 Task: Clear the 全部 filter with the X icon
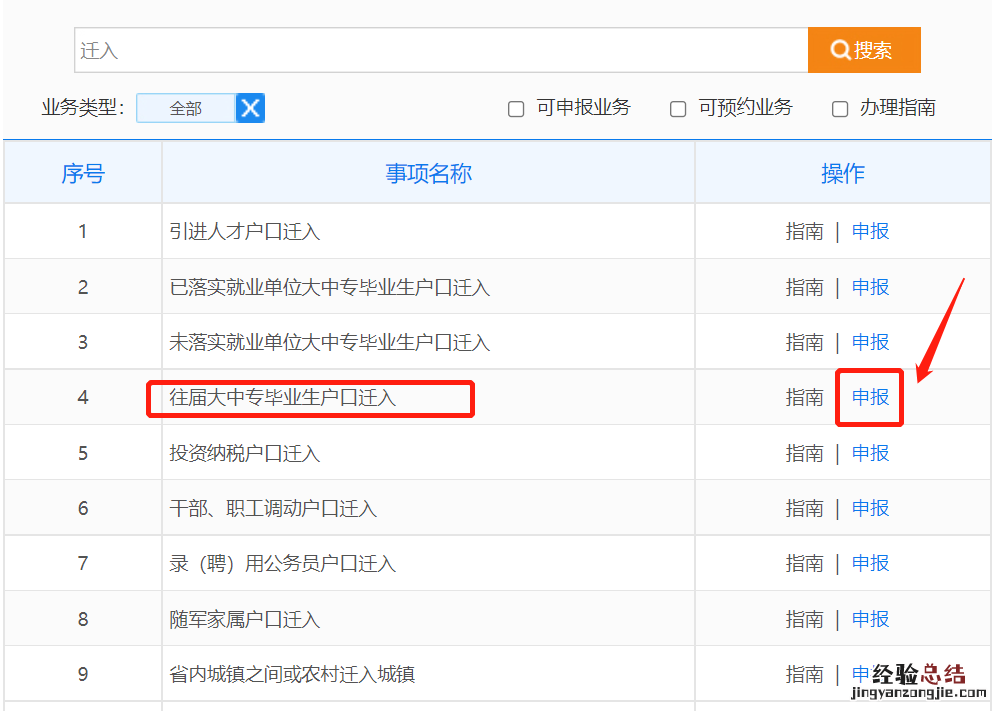[250, 108]
